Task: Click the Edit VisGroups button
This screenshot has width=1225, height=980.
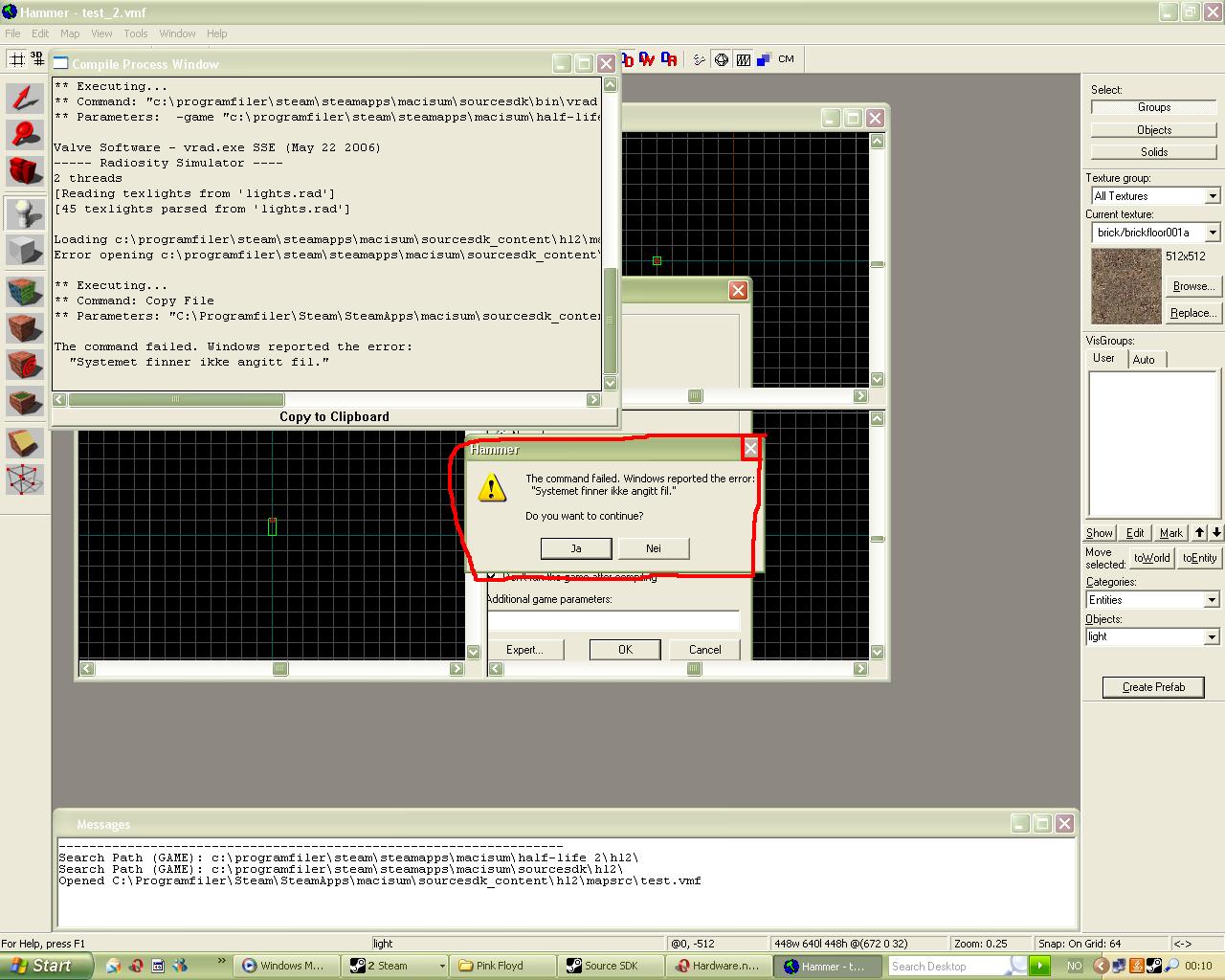Action: (1135, 533)
